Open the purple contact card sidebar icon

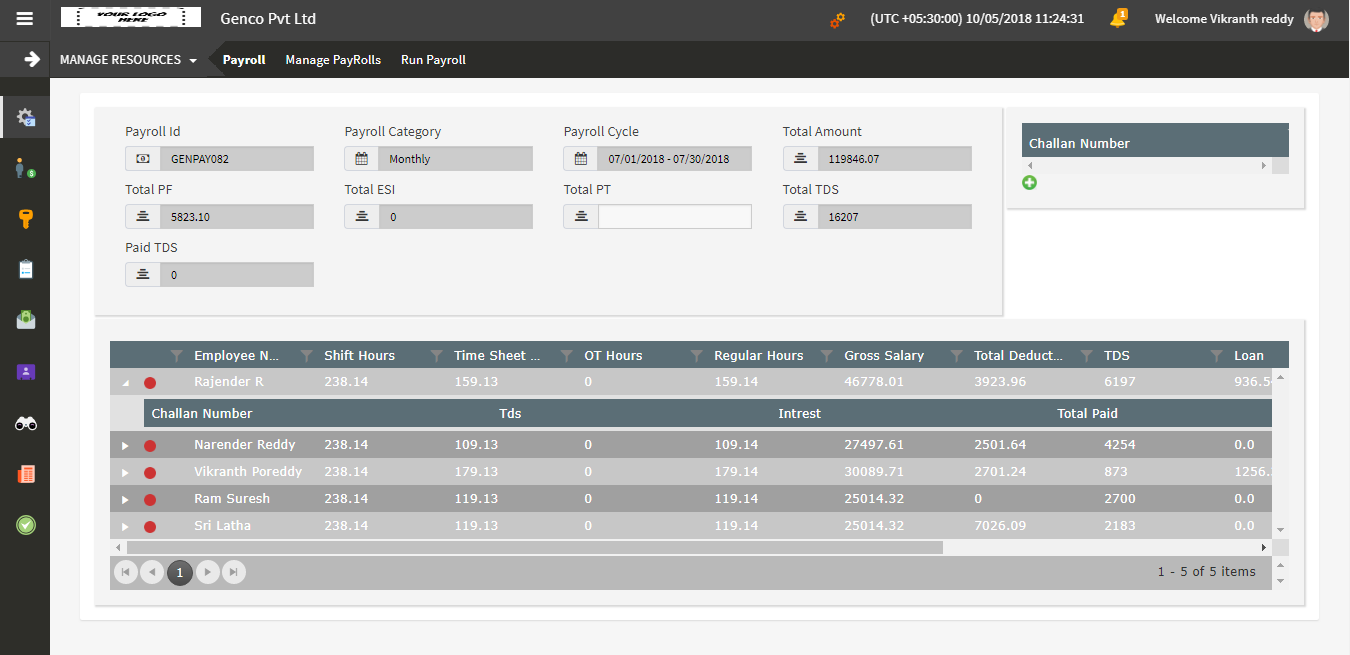26,372
